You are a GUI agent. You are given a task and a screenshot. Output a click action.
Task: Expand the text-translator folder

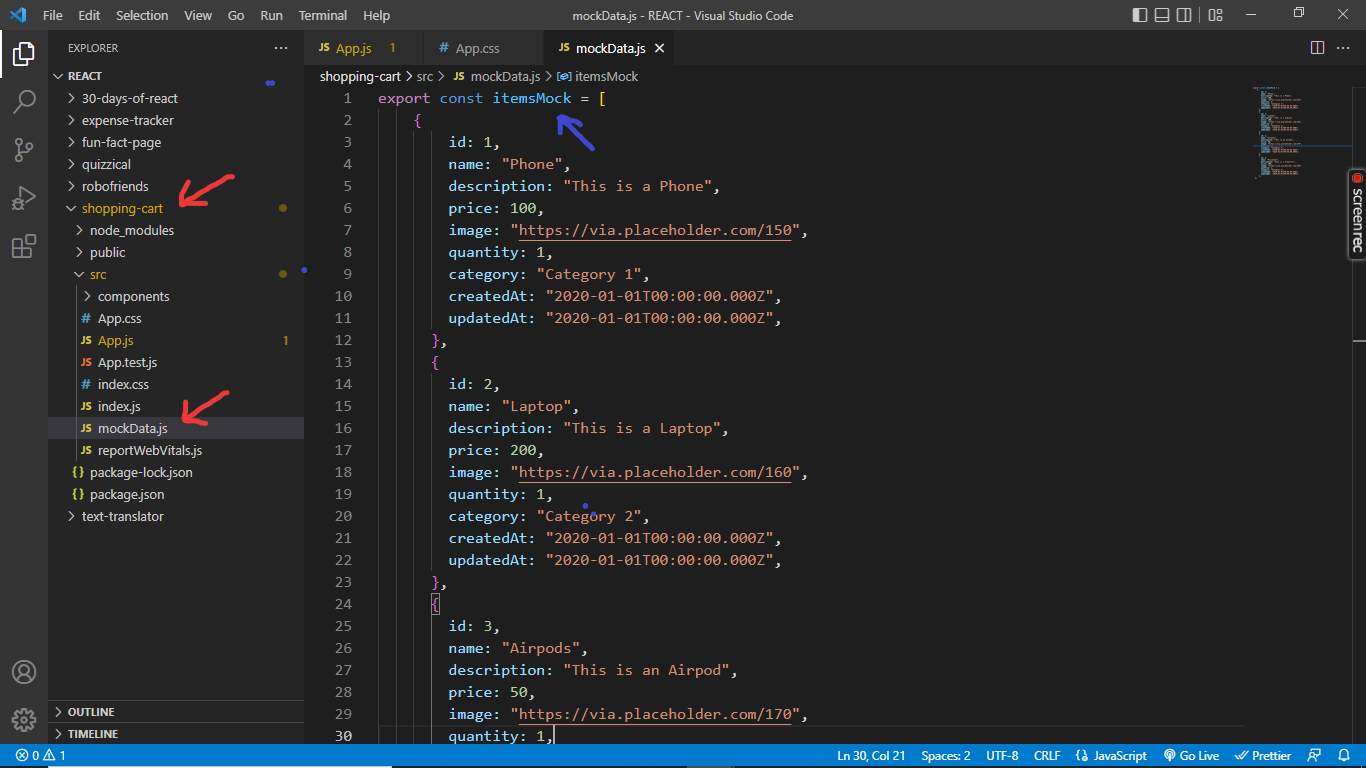[x=176, y=516]
